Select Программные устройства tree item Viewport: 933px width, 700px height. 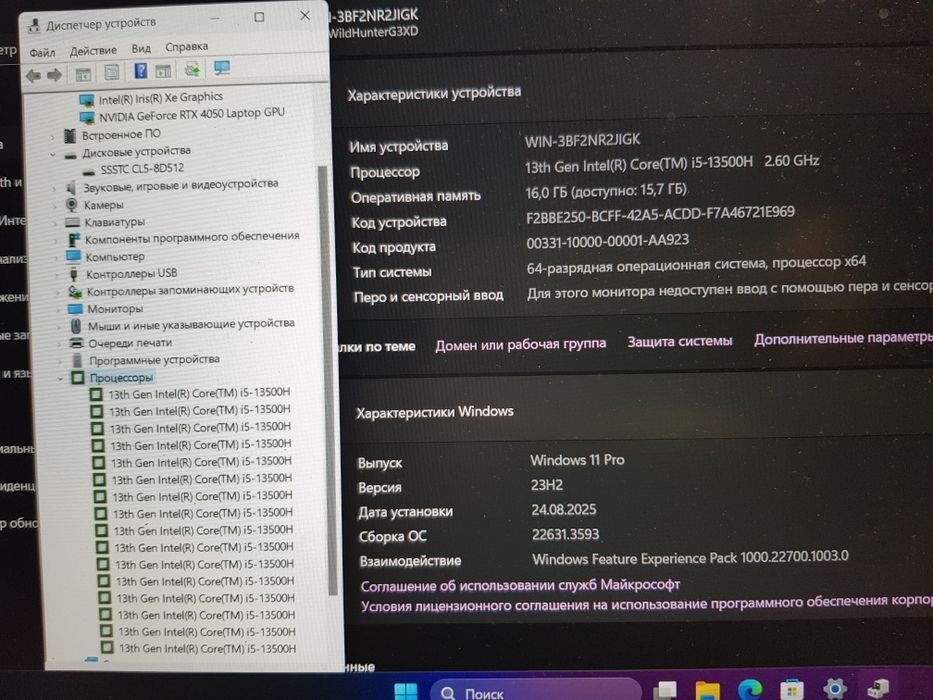[154, 360]
